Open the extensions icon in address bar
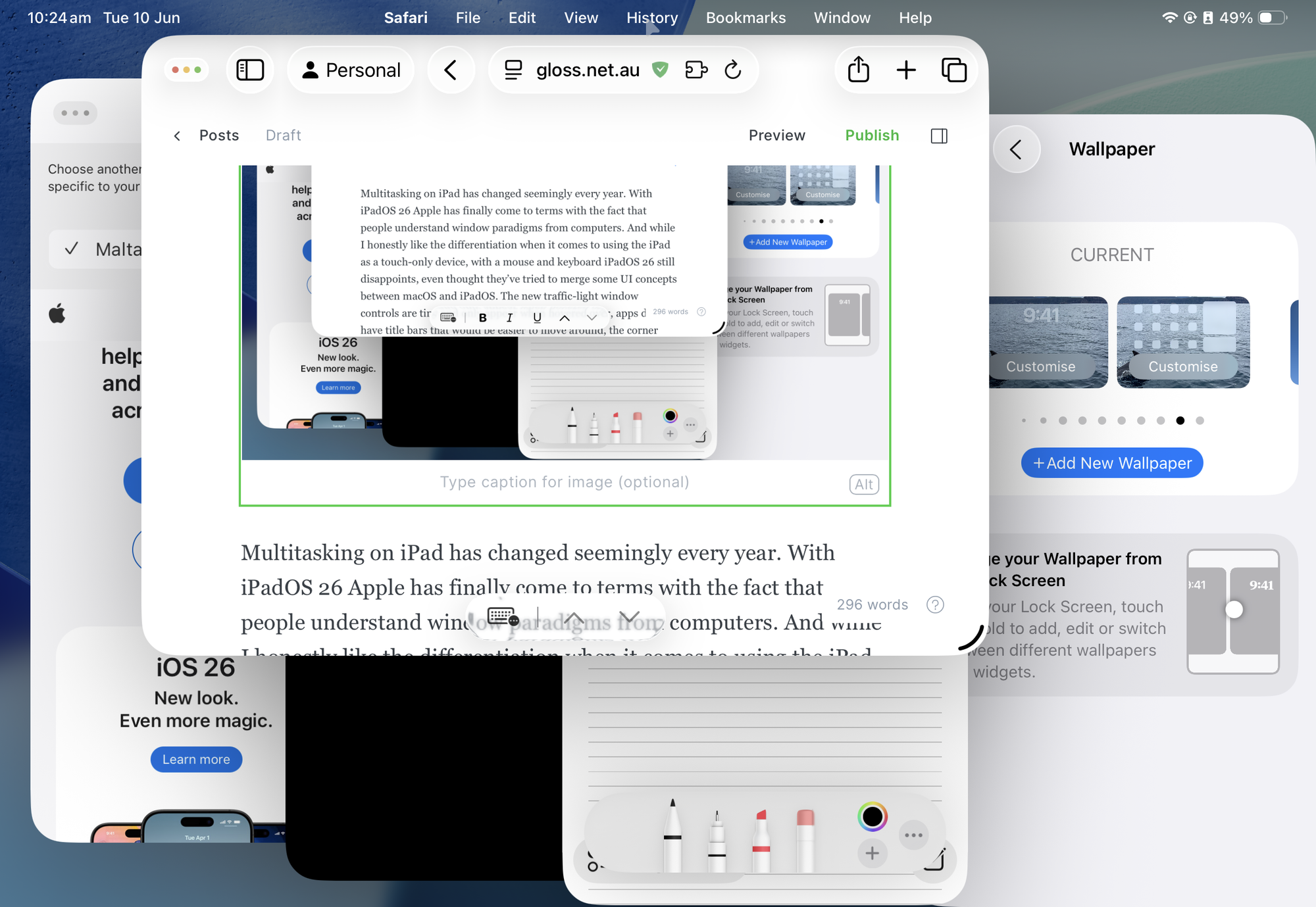 [696, 70]
